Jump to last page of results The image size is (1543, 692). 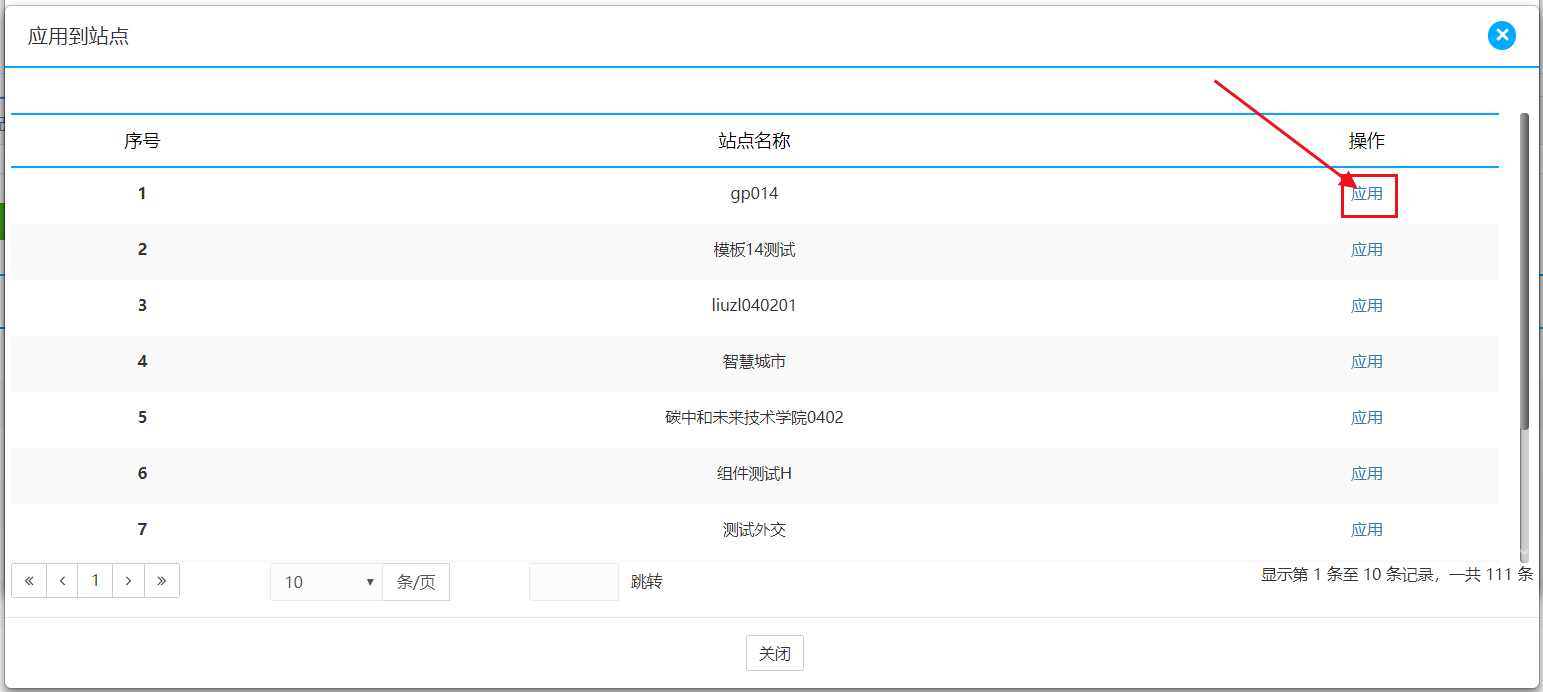coord(162,581)
